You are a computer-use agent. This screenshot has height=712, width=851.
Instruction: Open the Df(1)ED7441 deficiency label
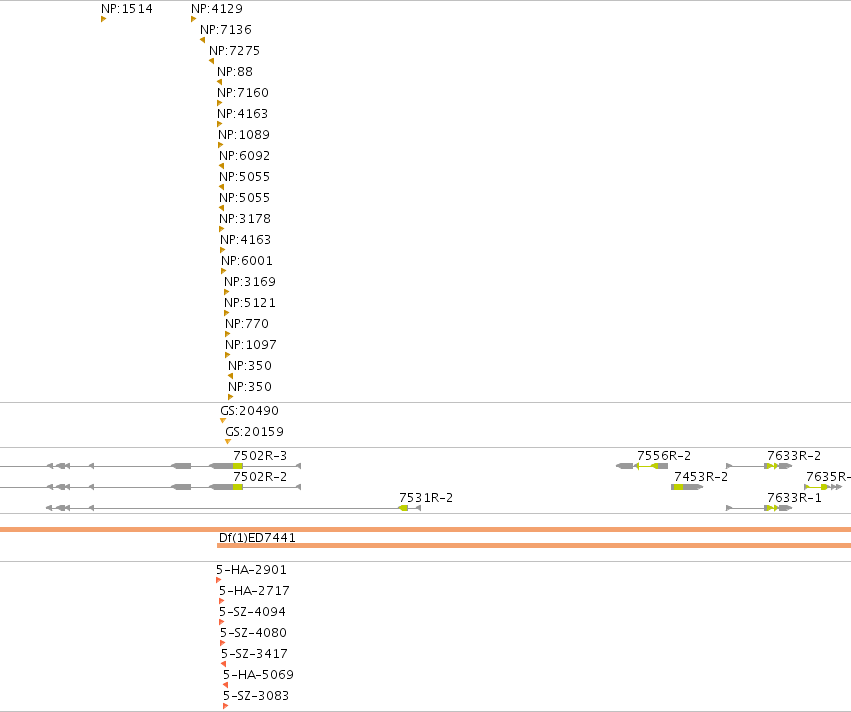tap(257, 538)
